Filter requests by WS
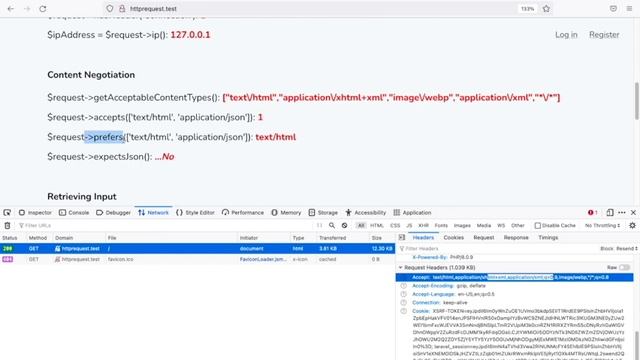Viewport: 640px width, 360px height. pos(501,225)
